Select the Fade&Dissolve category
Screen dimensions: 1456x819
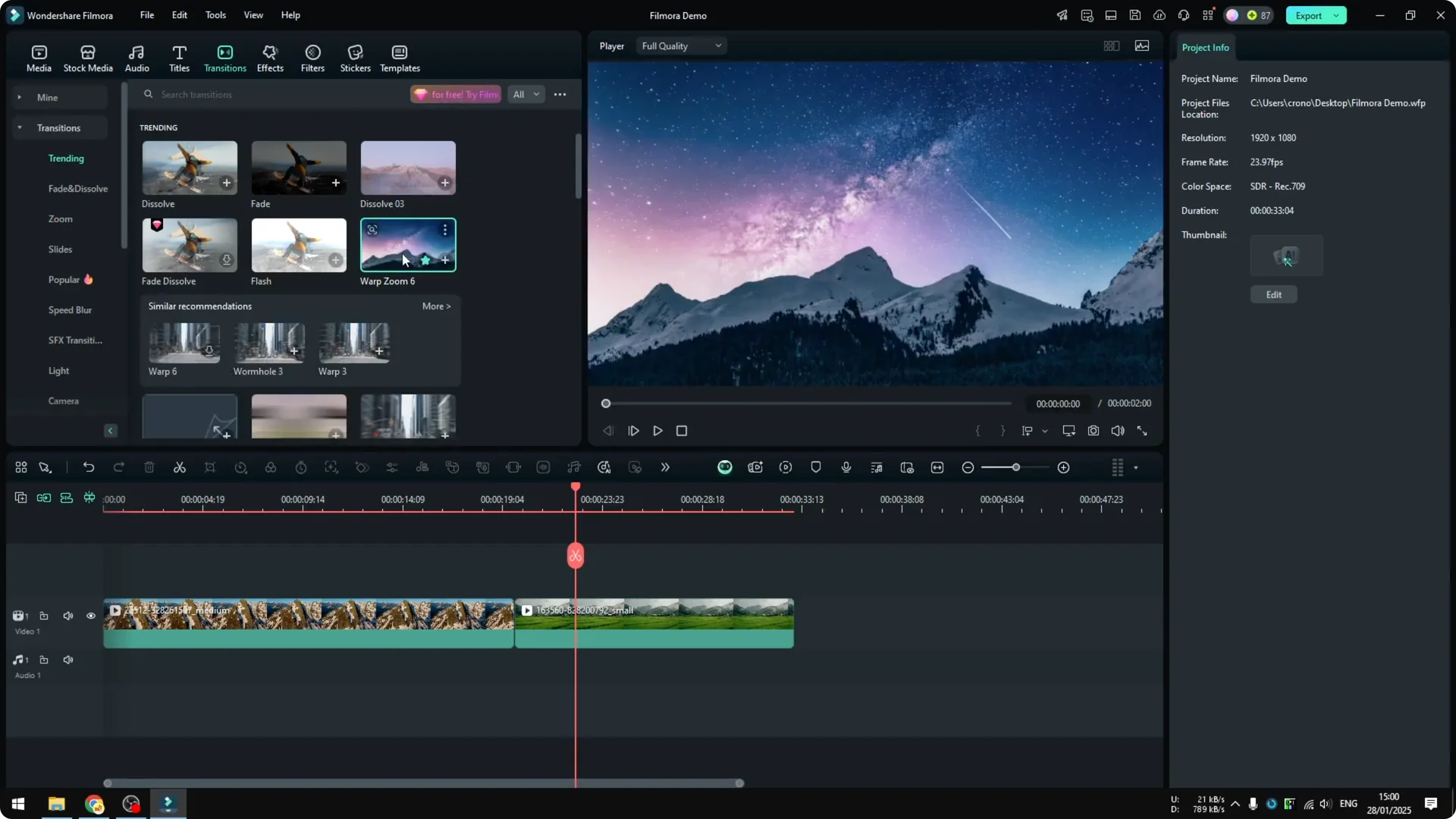78,189
